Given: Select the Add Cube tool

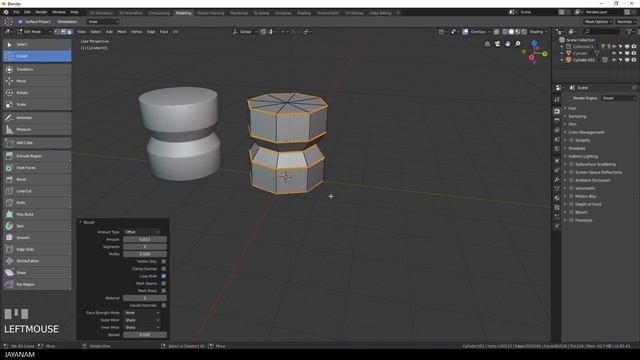Looking at the screenshot, I should click(x=37, y=143).
